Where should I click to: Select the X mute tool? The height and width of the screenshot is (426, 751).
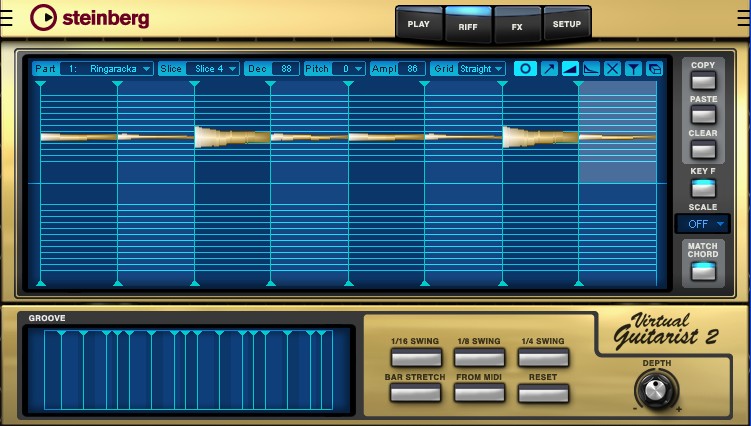click(x=612, y=69)
